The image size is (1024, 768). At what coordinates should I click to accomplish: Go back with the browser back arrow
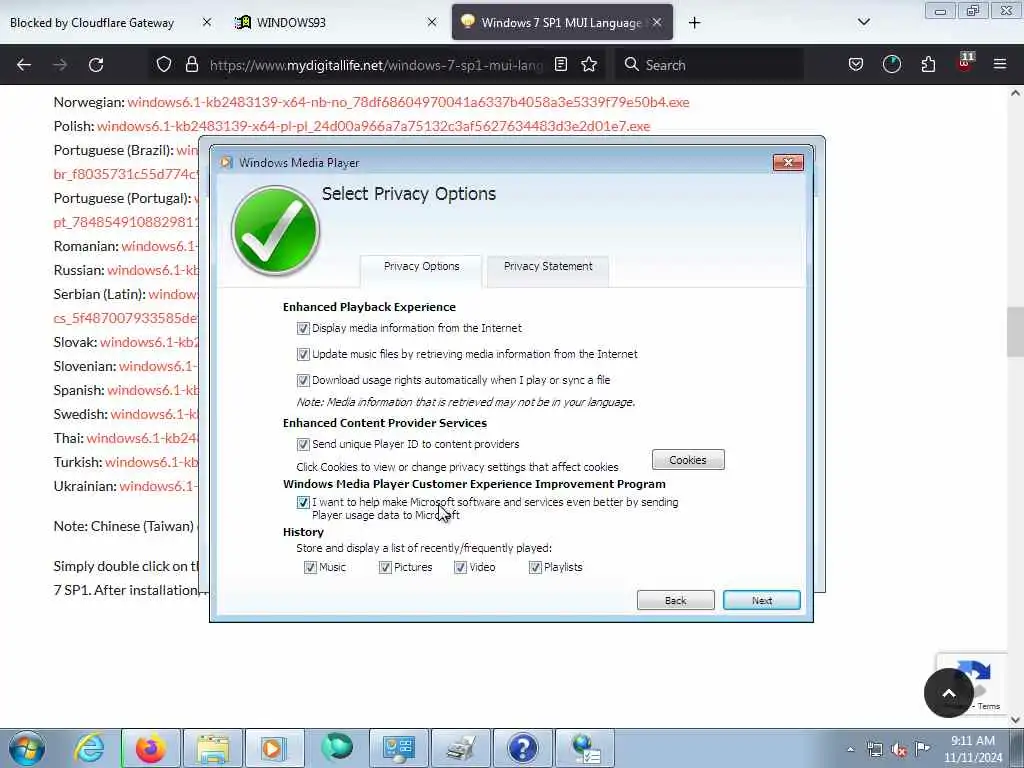[24, 65]
